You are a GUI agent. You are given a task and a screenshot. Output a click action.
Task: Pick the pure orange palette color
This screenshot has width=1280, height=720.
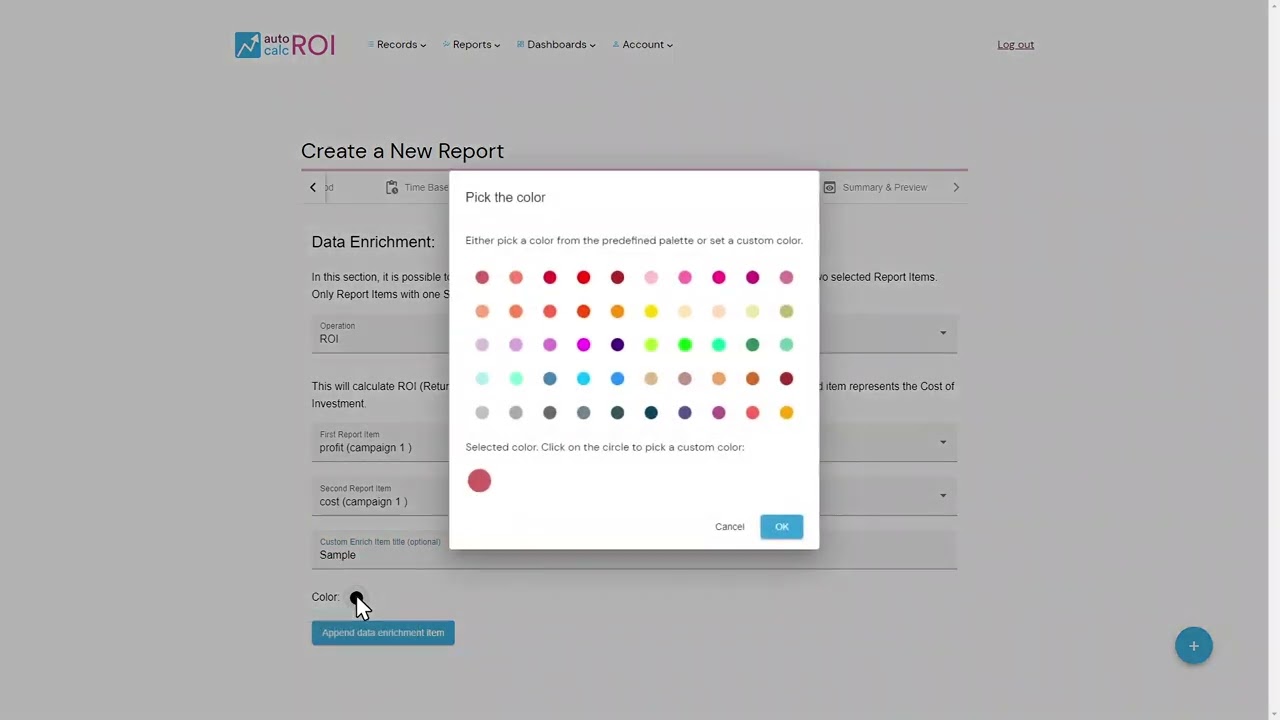click(617, 311)
